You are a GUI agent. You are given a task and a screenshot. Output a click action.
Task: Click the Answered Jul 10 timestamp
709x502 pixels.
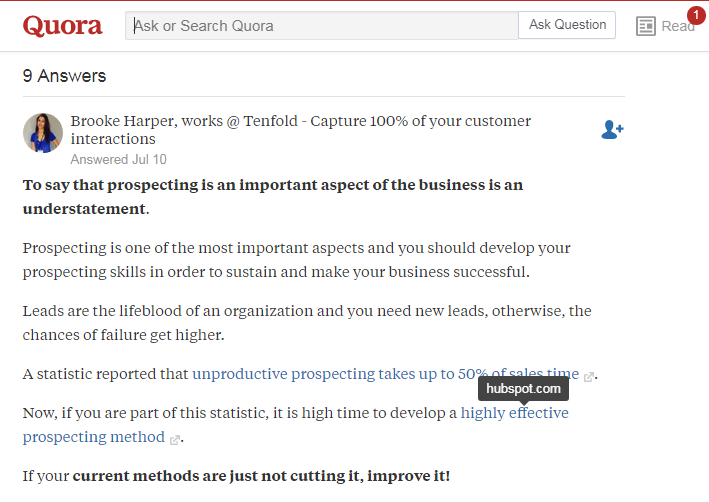tap(118, 160)
